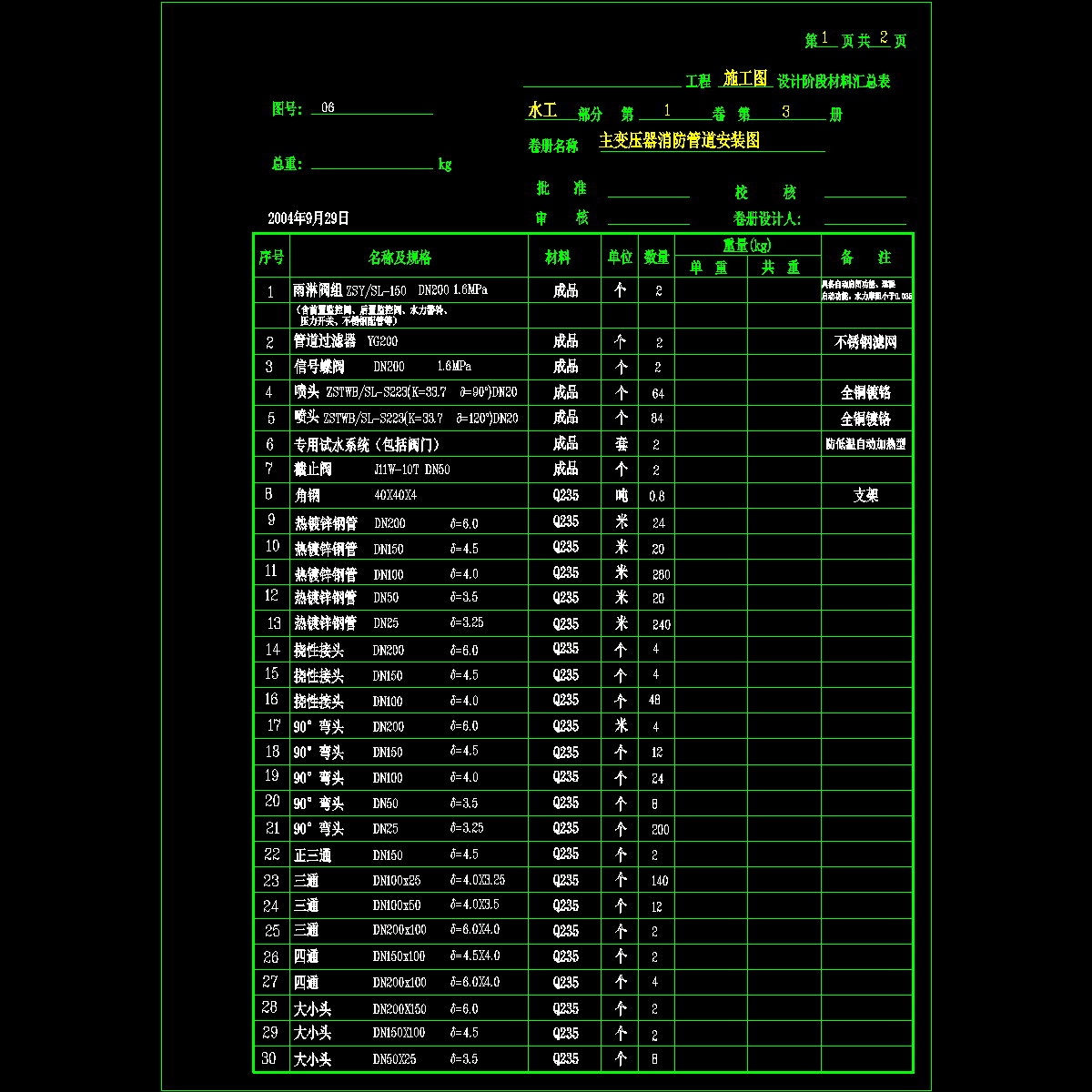The height and width of the screenshot is (1092, 1092).
Task: Click the 不锈钢滤网 remark
Action: point(865,343)
